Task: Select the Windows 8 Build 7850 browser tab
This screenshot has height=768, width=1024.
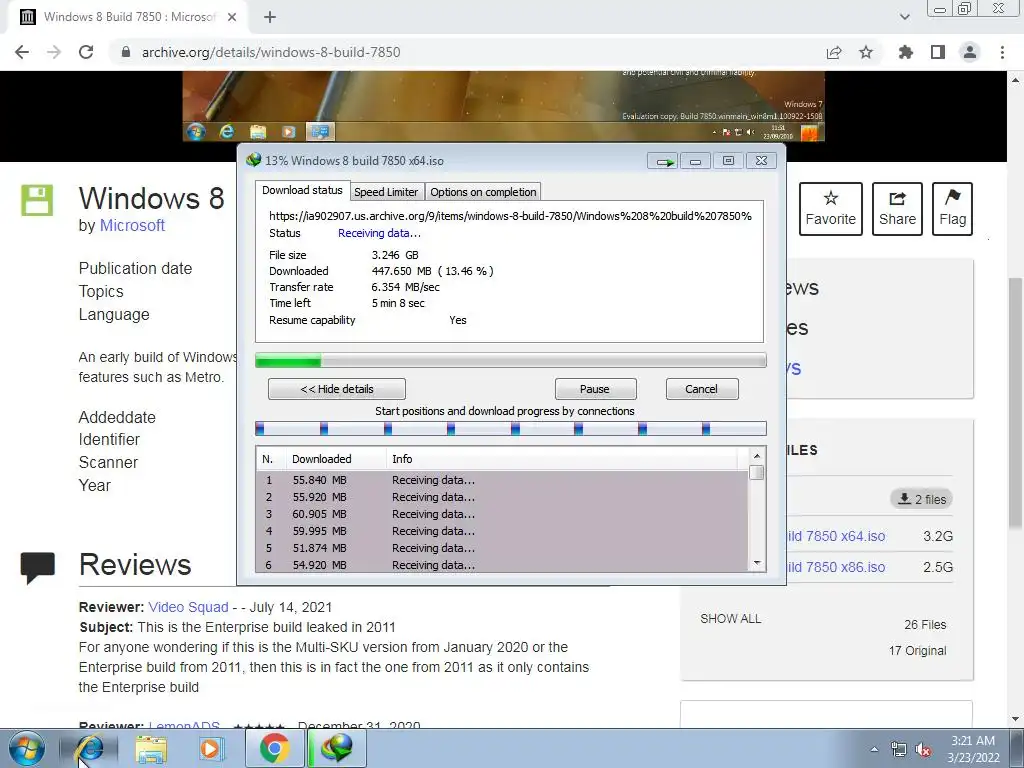Action: pos(128,17)
